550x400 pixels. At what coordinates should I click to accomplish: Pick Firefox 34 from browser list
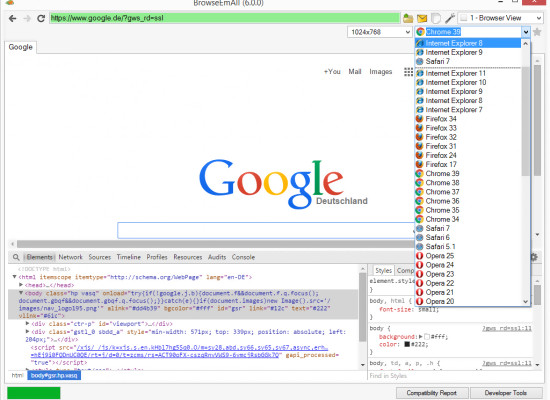click(468, 119)
